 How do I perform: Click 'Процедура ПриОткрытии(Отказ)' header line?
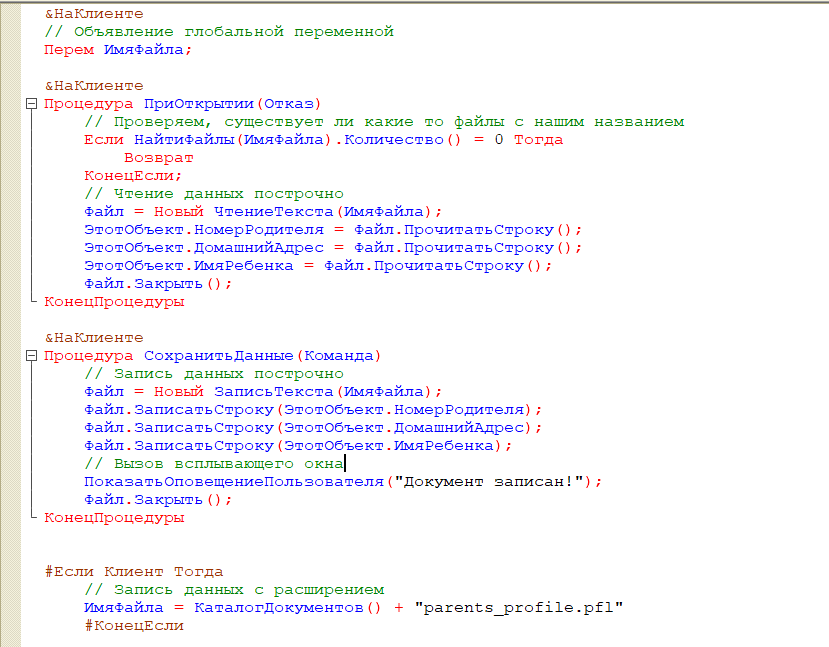pos(182,104)
